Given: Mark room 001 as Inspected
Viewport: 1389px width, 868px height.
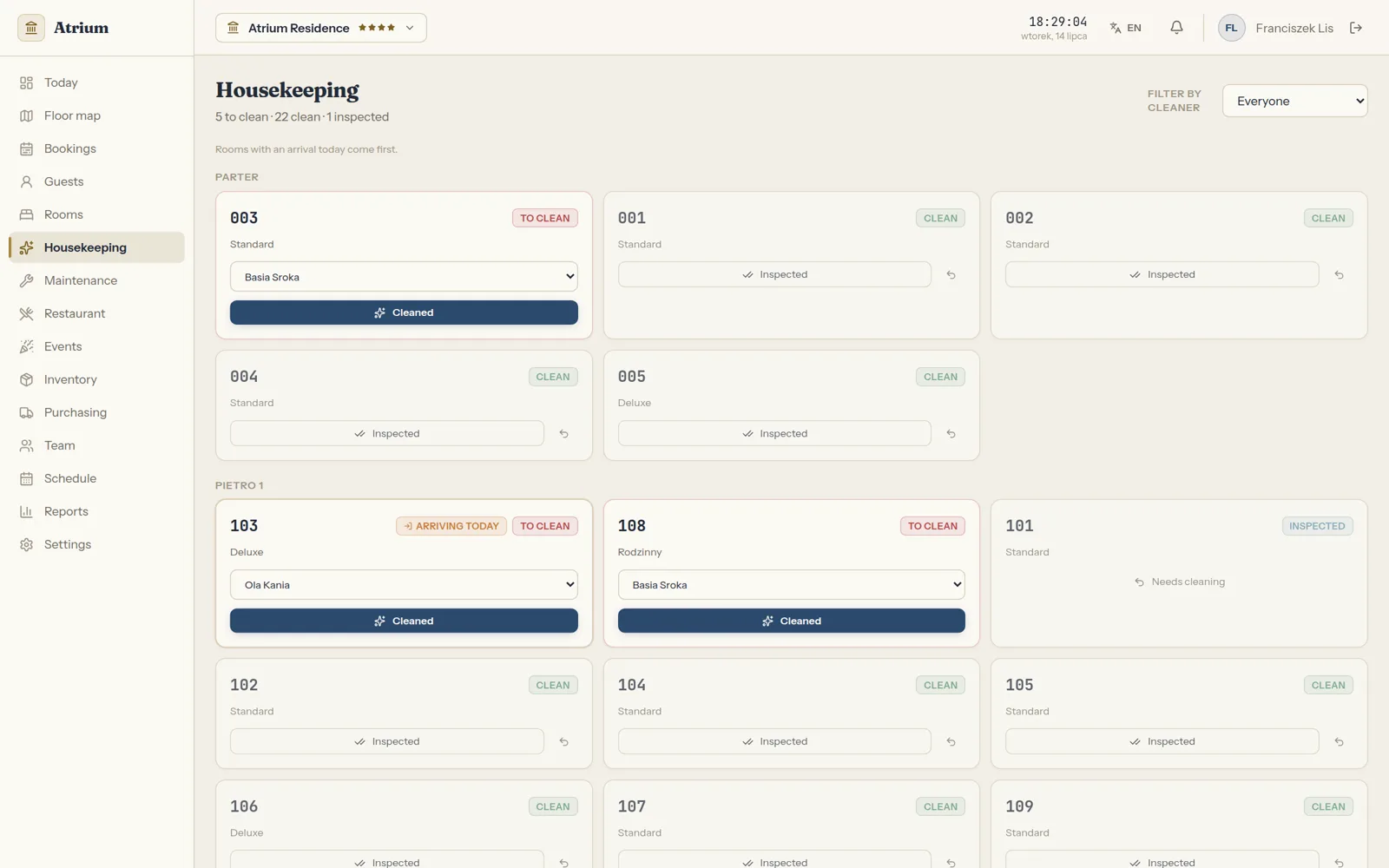Looking at the screenshot, I should (774, 275).
